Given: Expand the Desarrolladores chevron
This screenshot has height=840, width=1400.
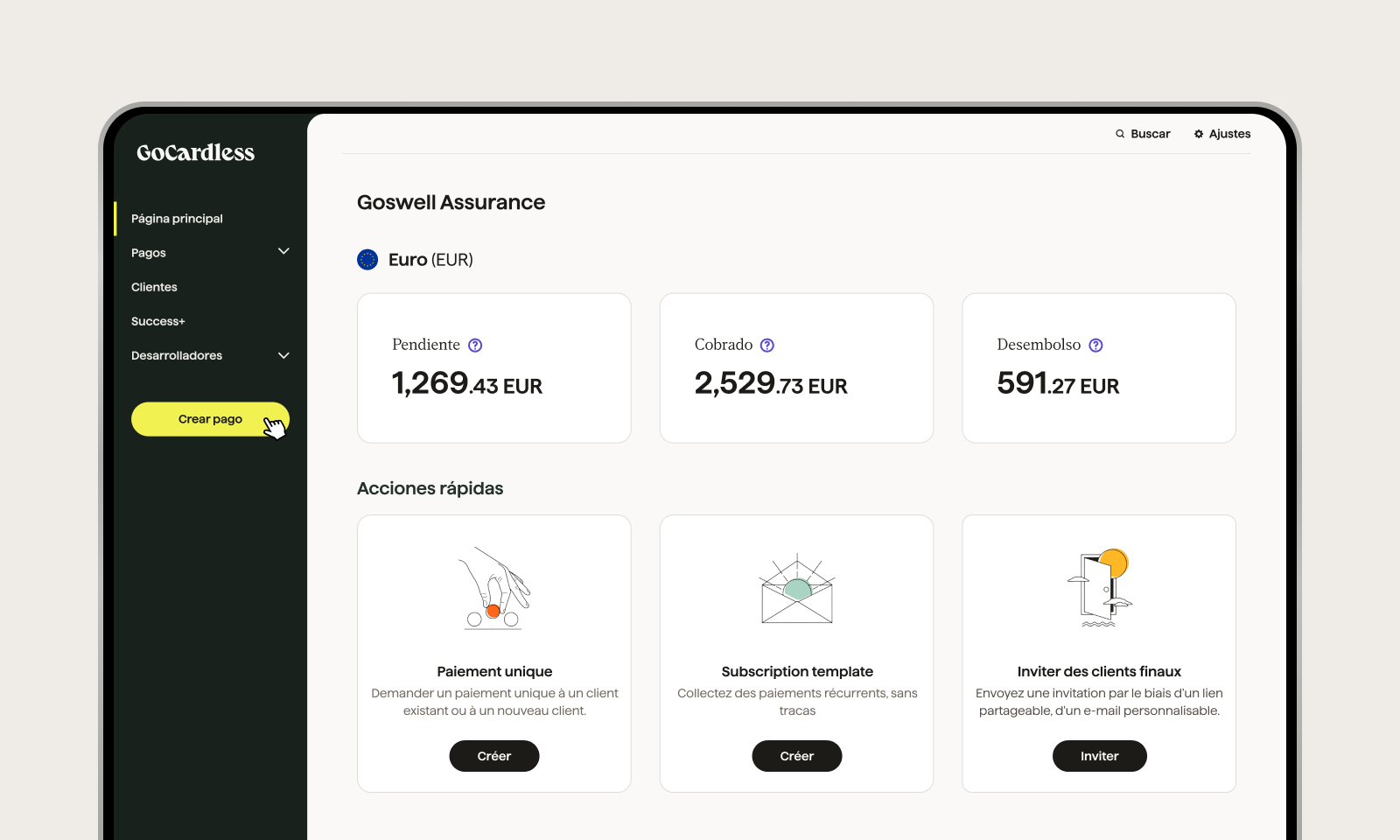Looking at the screenshot, I should pyautogui.click(x=283, y=356).
